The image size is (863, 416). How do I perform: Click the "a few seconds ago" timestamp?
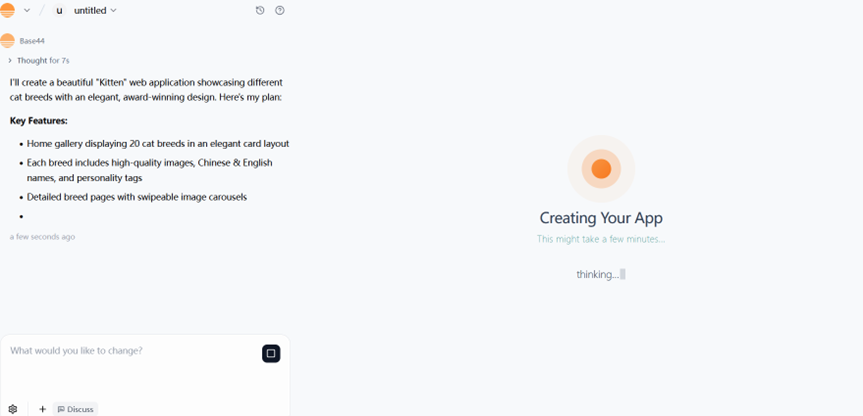[x=42, y=237]
